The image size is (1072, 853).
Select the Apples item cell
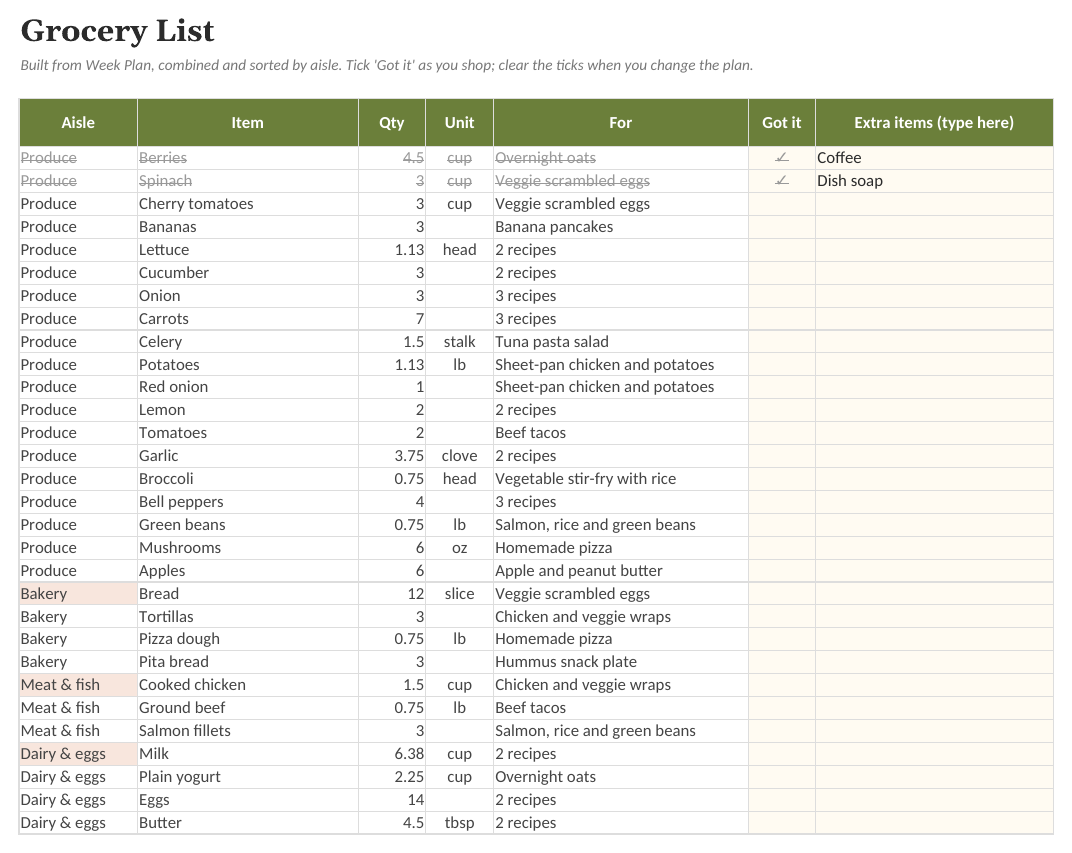(247, 571)
